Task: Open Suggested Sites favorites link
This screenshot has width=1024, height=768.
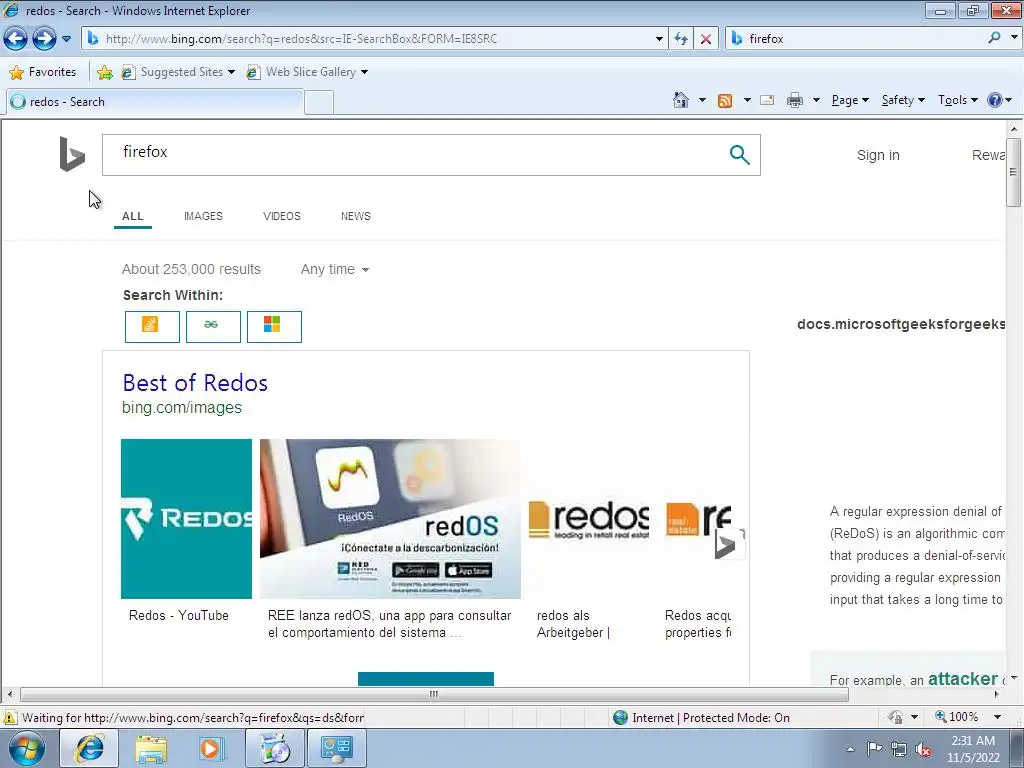Action: [x=178, y=72]
